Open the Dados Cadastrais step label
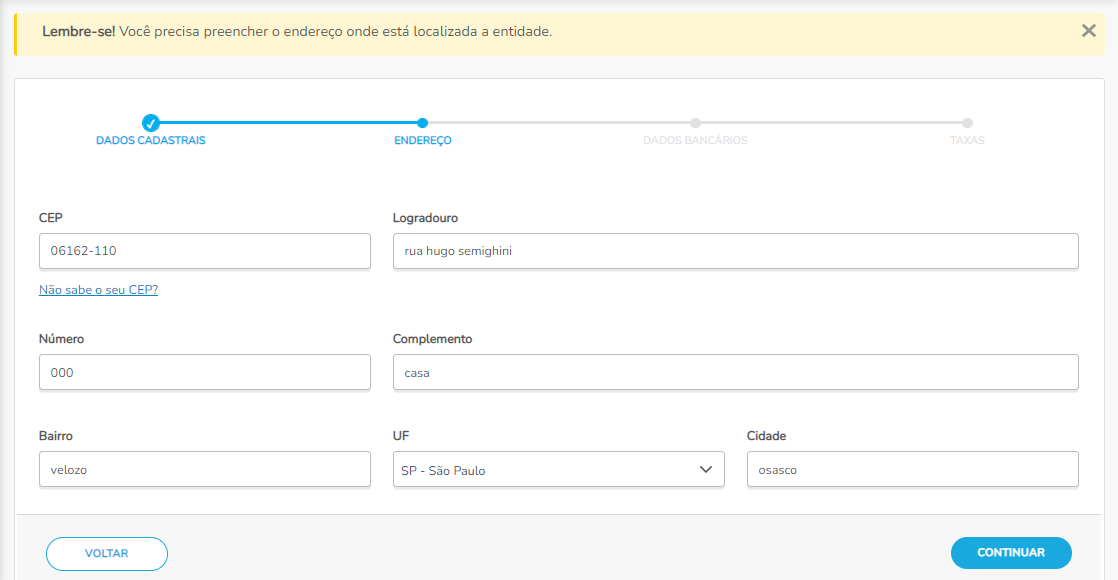1118x580 pixels. (x=150, y=141)
